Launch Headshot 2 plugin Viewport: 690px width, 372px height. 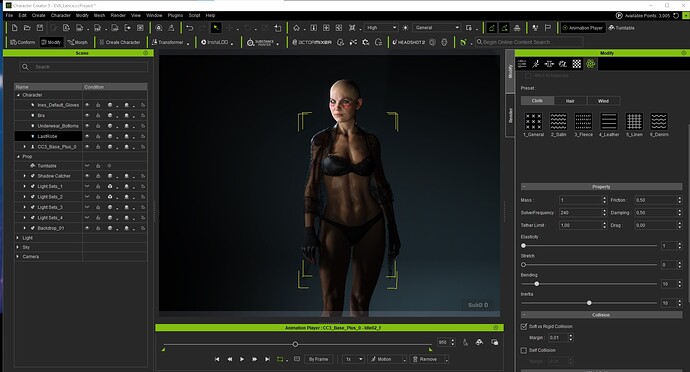(409, 42)
